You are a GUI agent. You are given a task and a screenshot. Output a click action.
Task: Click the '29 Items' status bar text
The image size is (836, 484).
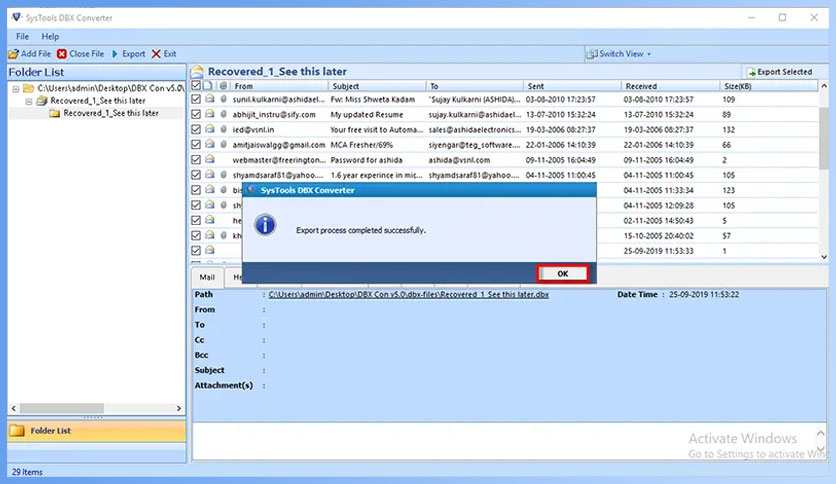[27, 472]
